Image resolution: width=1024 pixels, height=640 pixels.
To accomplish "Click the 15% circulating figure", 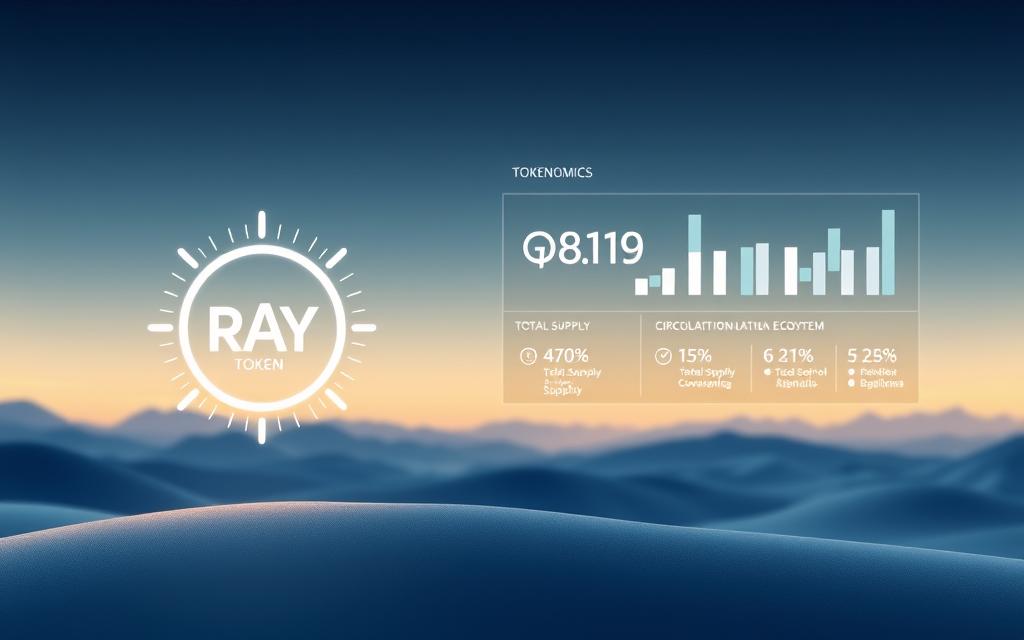I will click(x=694, y=355).
